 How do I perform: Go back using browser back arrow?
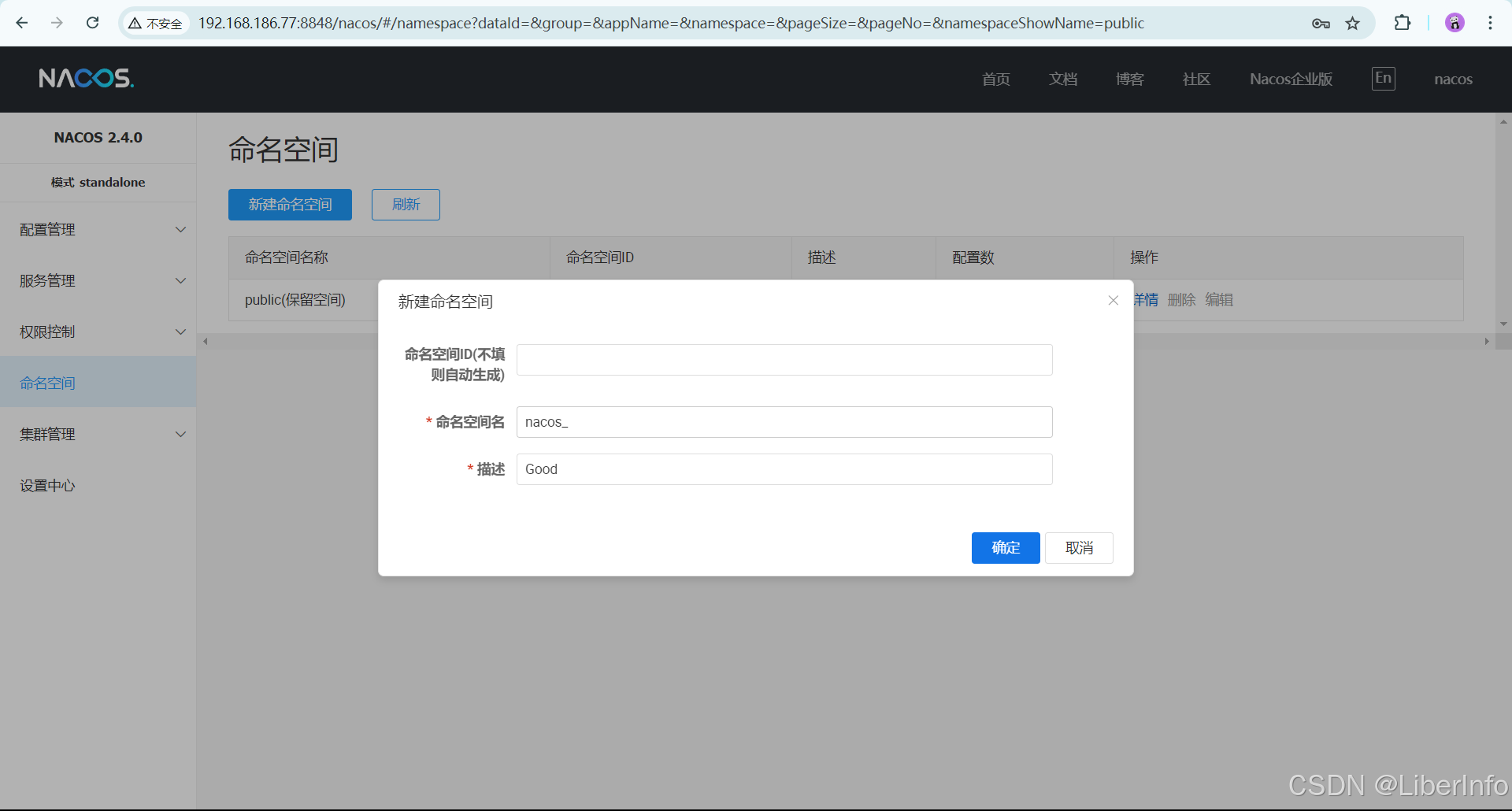[x=22, y=23]
